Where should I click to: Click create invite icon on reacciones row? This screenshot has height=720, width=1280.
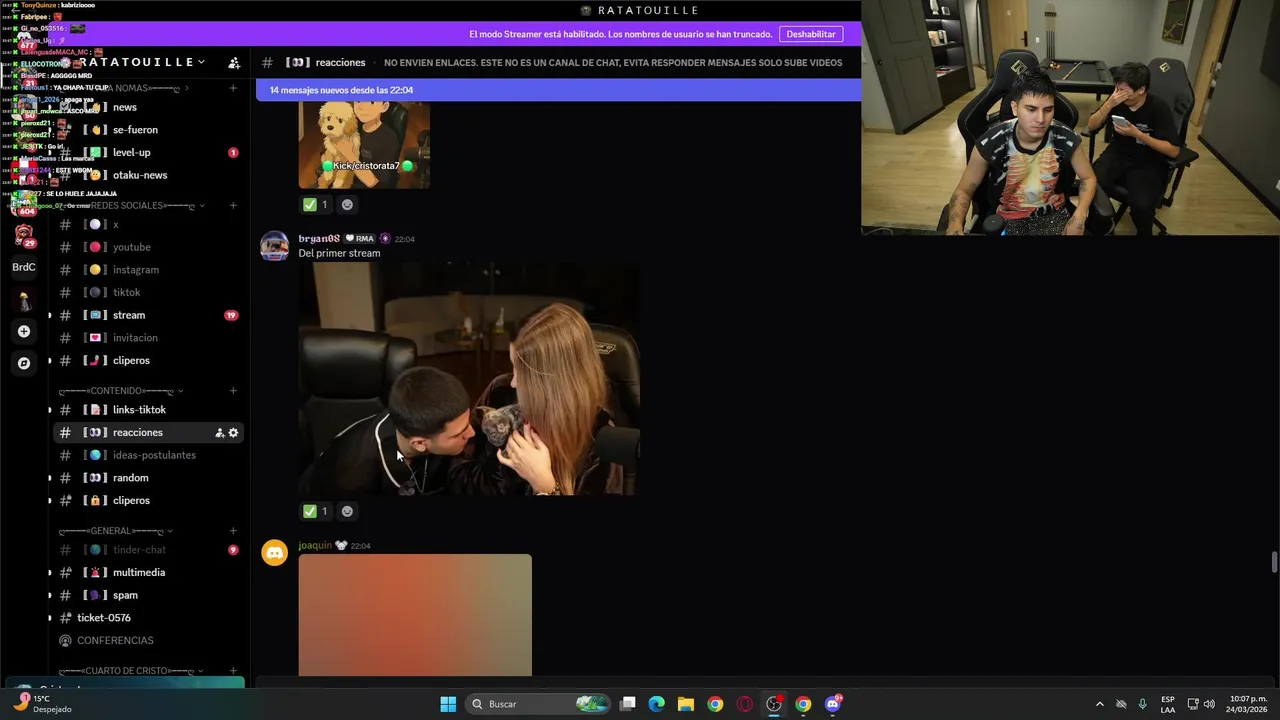pyautogui.click(x=219, y=433)
